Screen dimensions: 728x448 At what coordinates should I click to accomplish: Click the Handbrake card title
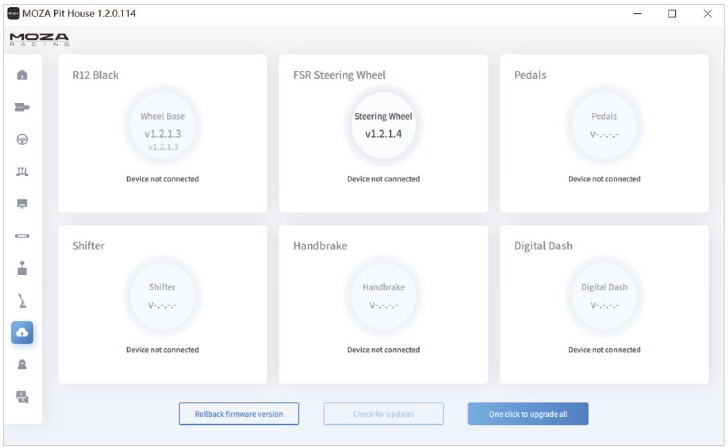pos(320,246)
